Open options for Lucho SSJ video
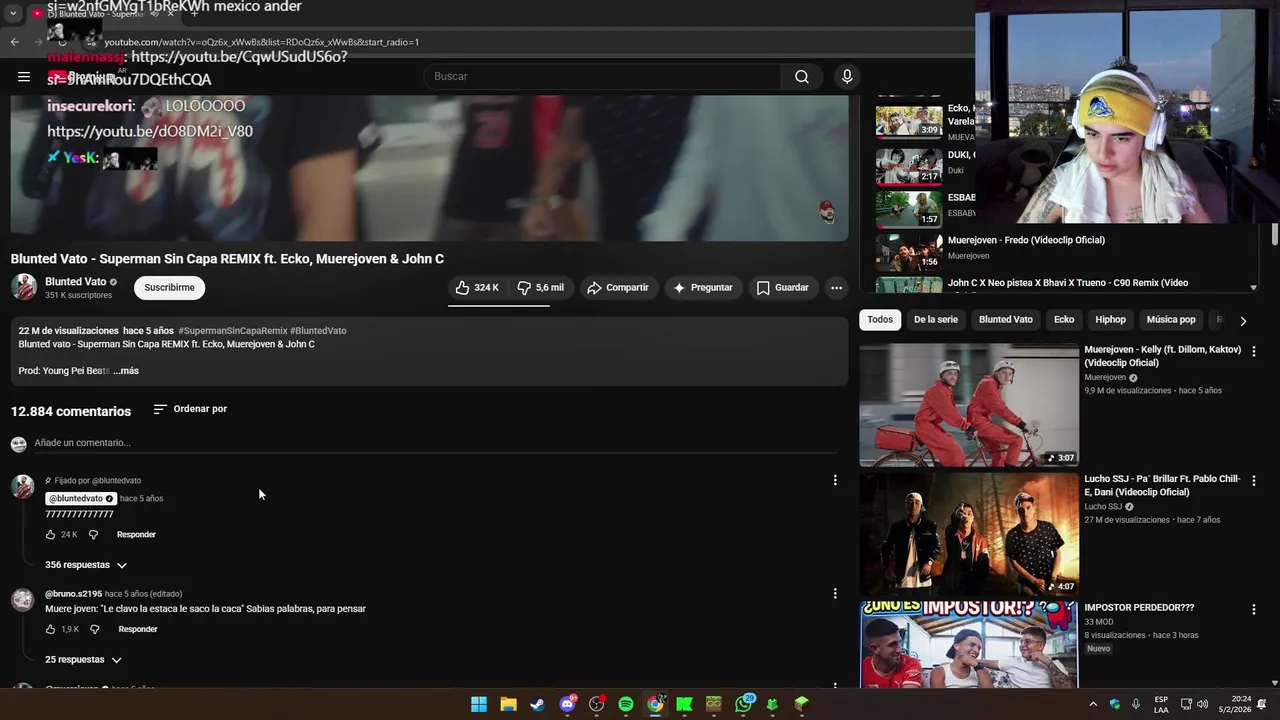Image resolution: width=1280 pixels, height=720 pixels. tap(1253, 481)
